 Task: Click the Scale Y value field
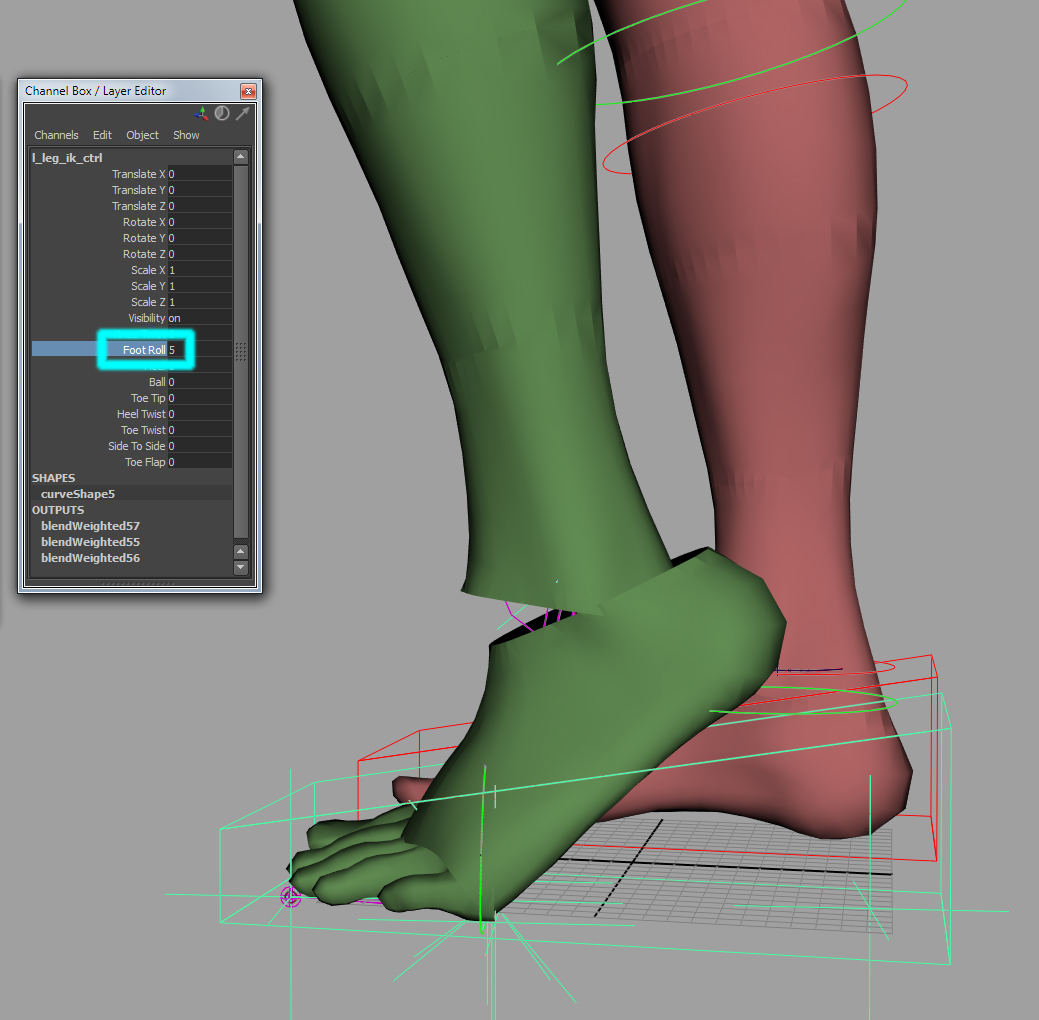pyautogui.click(x=199, y=286)
